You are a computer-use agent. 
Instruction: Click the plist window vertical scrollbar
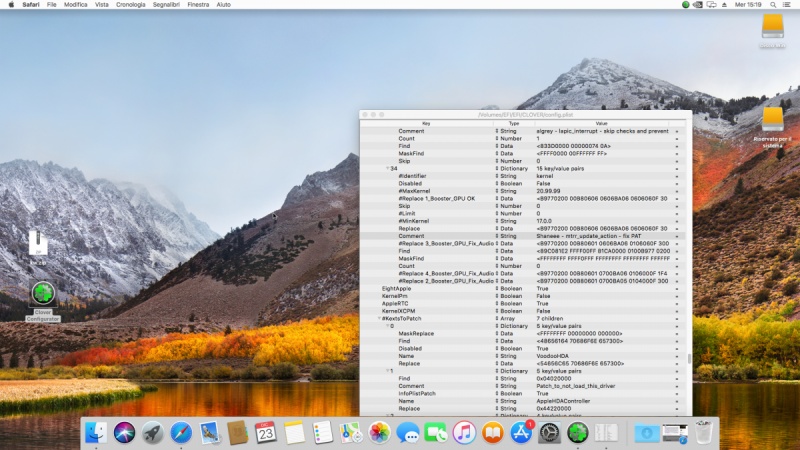pyautogui.click(x=690, y=360)
